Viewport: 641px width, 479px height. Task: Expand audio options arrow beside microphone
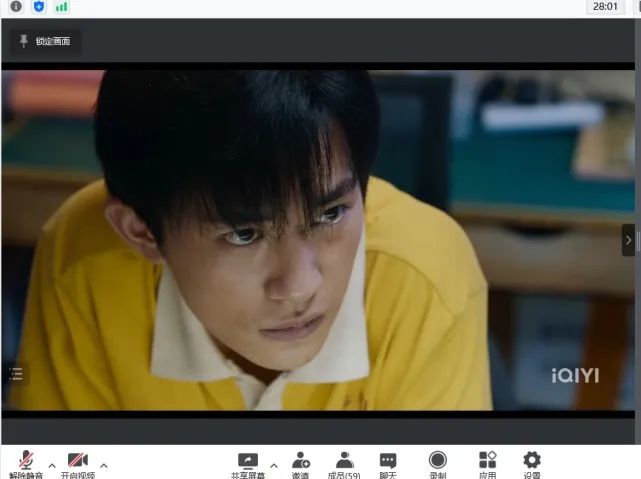pyautogui.click(x=52, y=465)
